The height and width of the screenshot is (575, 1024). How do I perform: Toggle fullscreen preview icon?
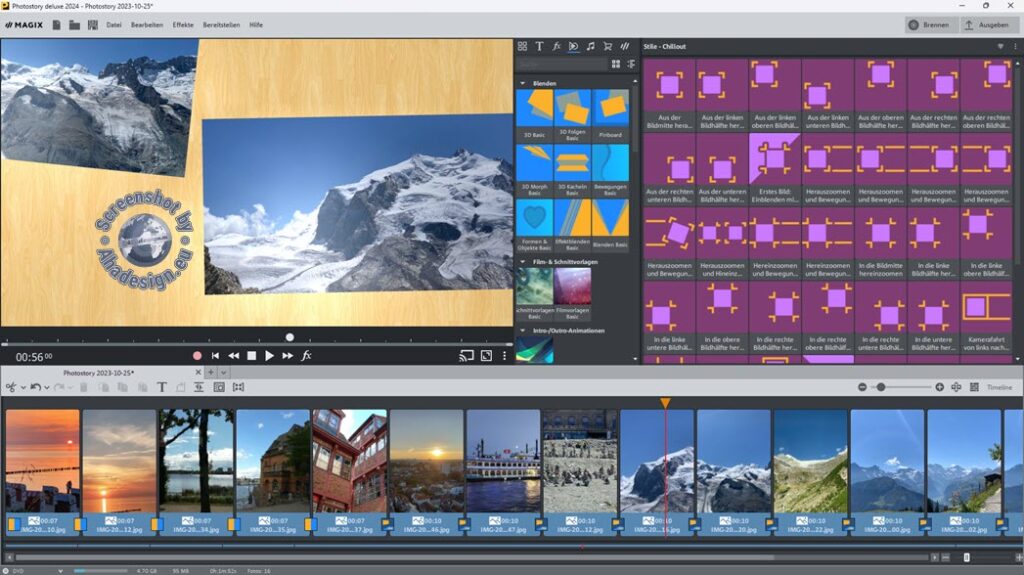tap(487, 356)
